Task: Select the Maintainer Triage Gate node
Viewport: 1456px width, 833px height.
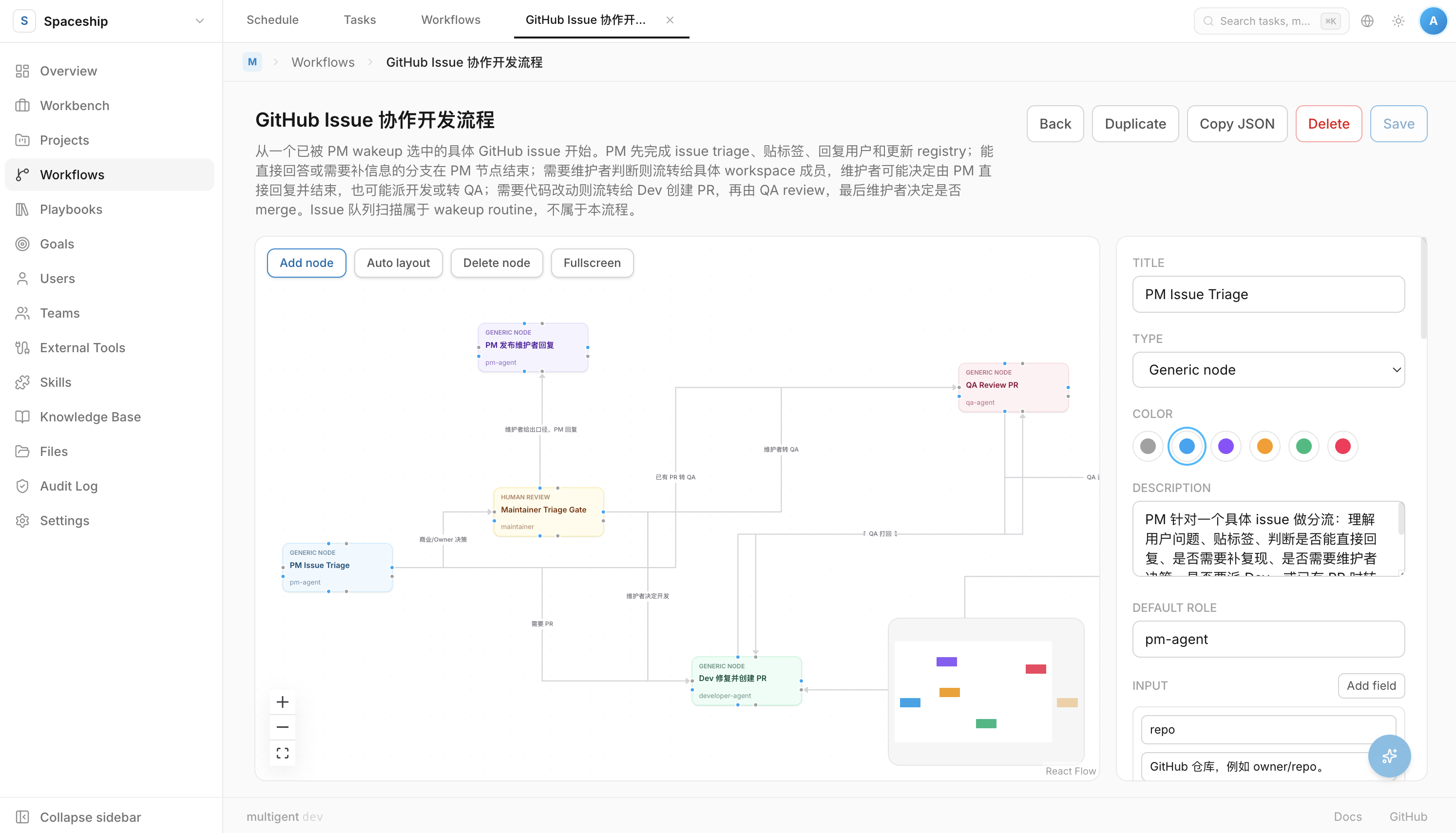Action: coord(548,512)
